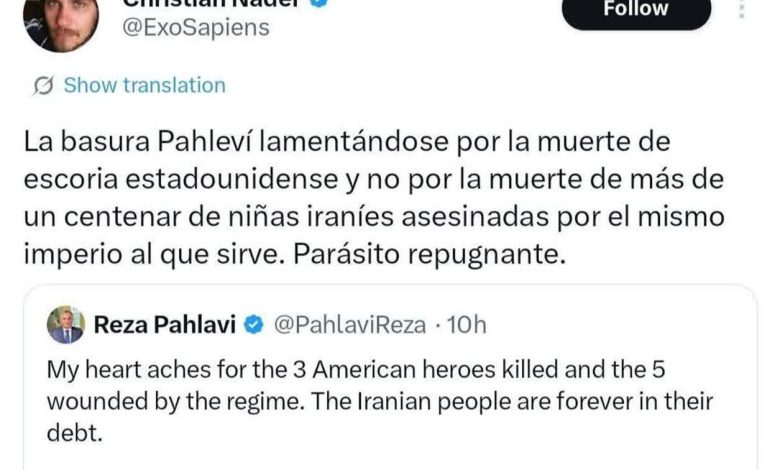Screen dimensions: 780x470
Task: Click the Follow button
Action: click(636, 11)
